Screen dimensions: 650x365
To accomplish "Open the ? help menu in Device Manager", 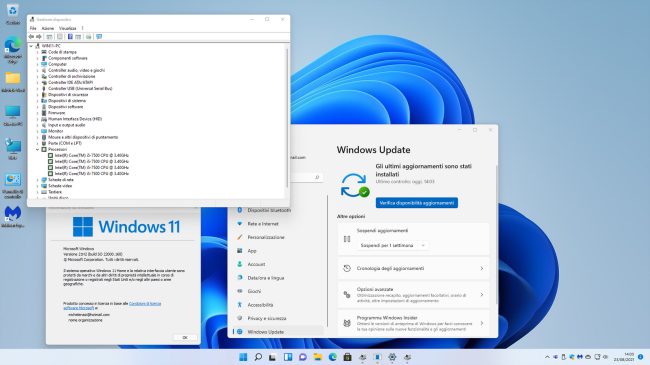I will pyautogui.click(x=82, y=28).
